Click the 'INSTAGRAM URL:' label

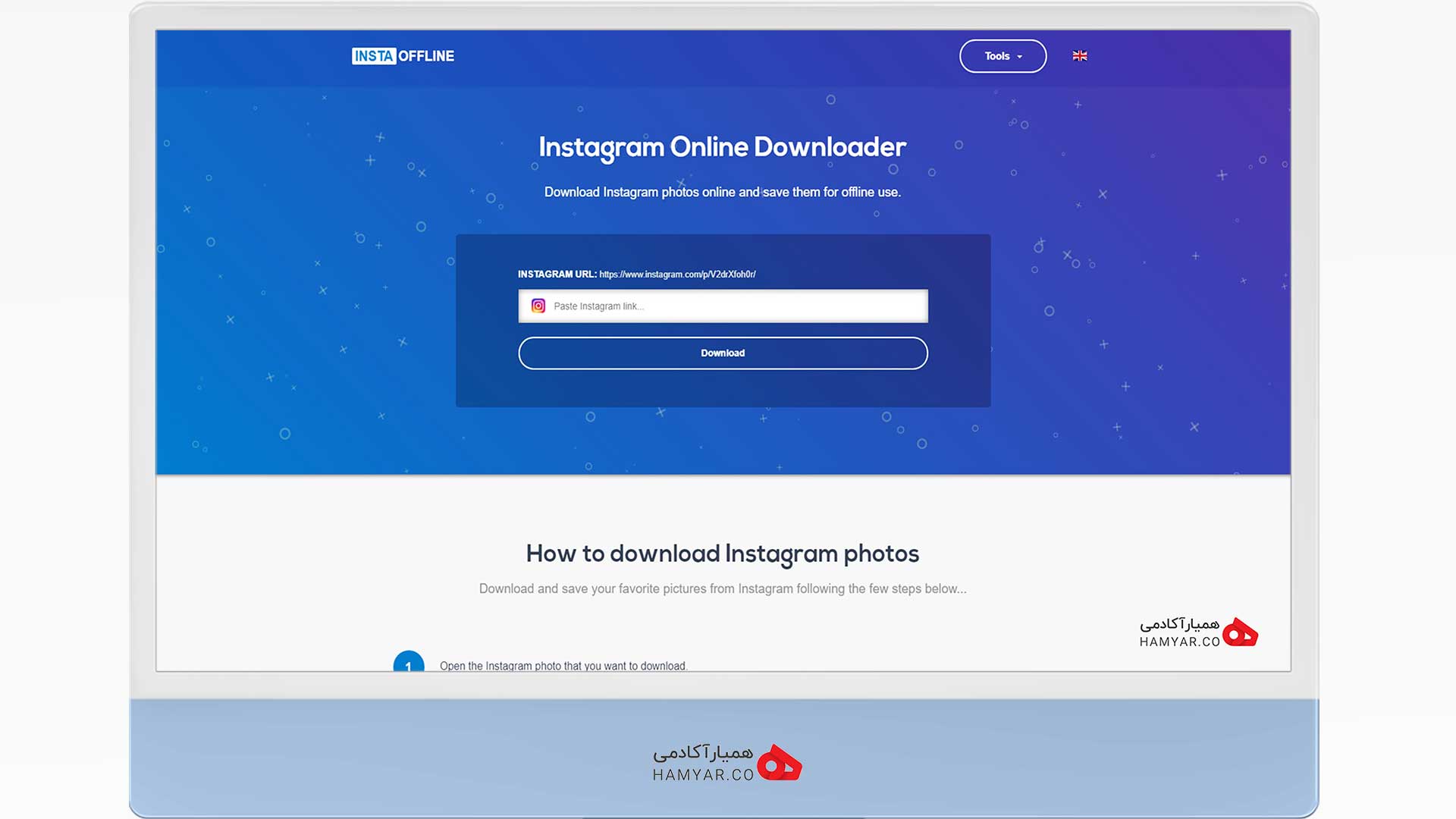tap(557, 275)
